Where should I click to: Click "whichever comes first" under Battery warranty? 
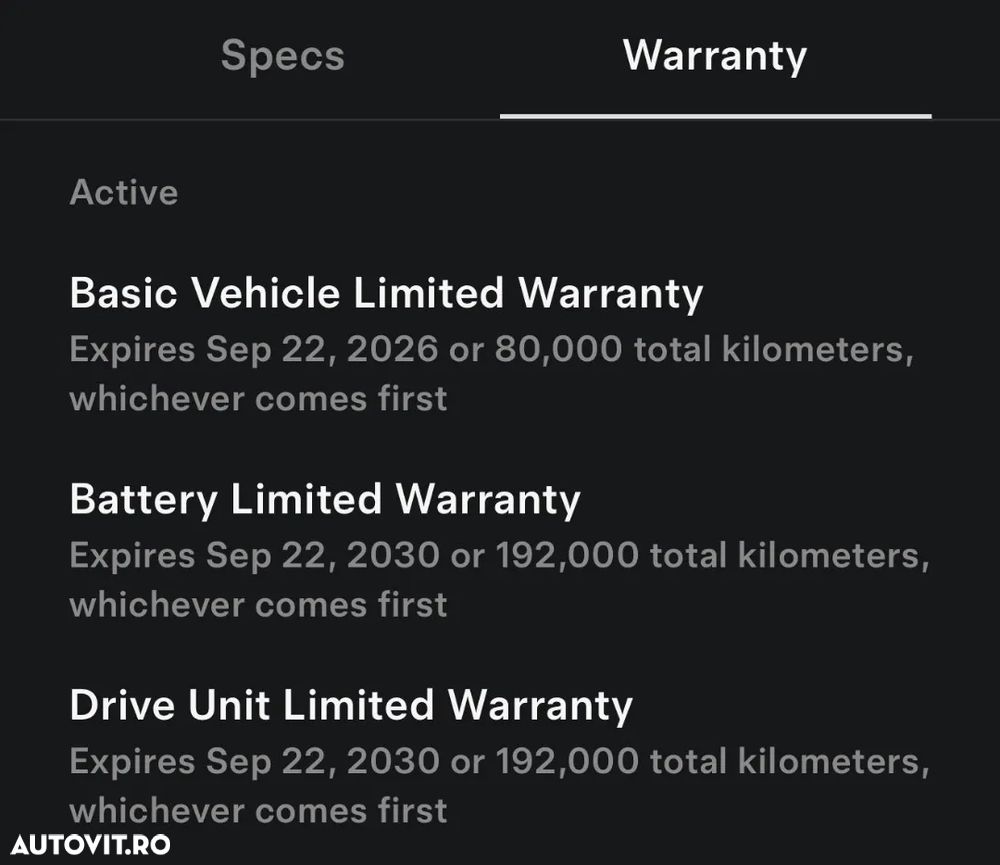258,604
